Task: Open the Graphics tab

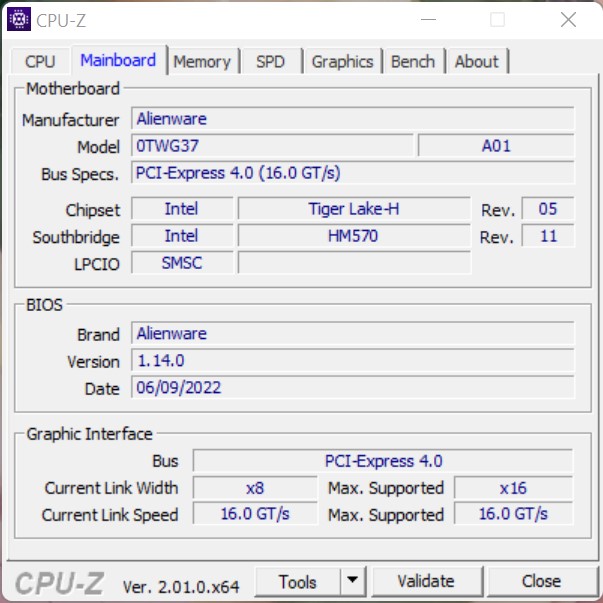Action: [x=342, y=62]
